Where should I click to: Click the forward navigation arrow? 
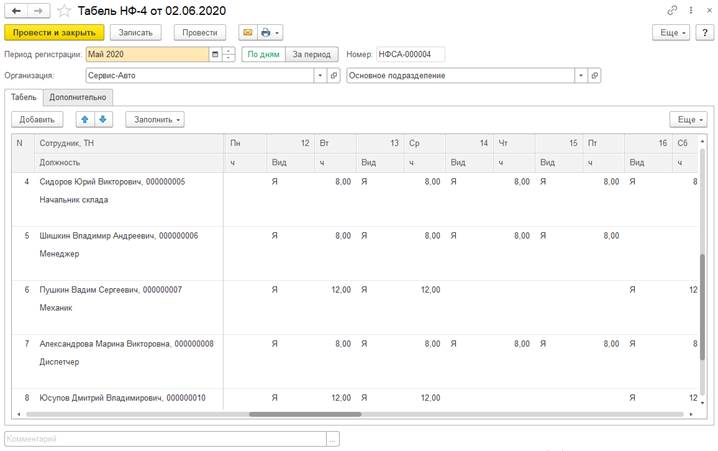click(x=38, y=10)
